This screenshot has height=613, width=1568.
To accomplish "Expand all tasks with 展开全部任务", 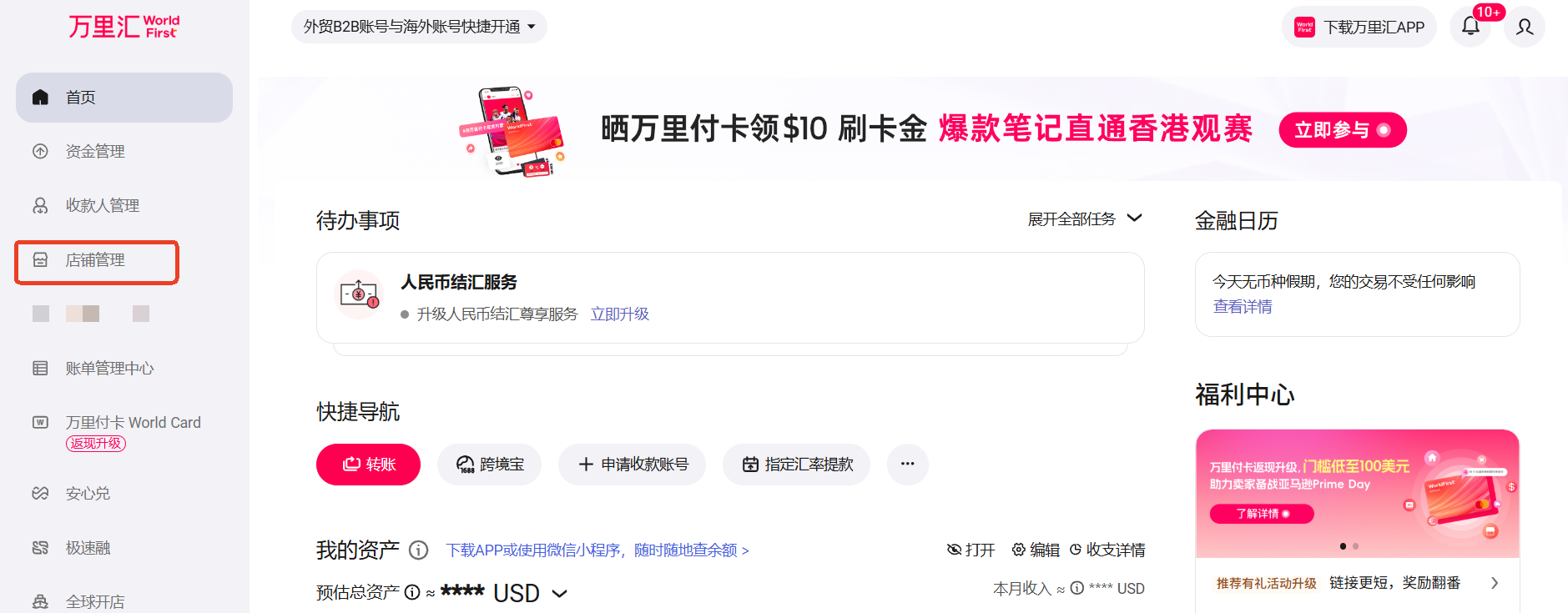I will (1084, 219).
